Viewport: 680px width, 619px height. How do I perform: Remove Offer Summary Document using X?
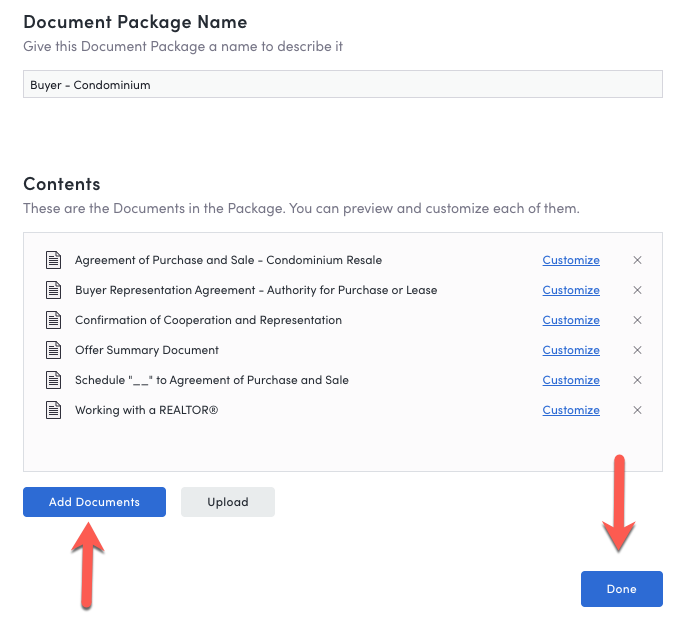click(637, 350)
